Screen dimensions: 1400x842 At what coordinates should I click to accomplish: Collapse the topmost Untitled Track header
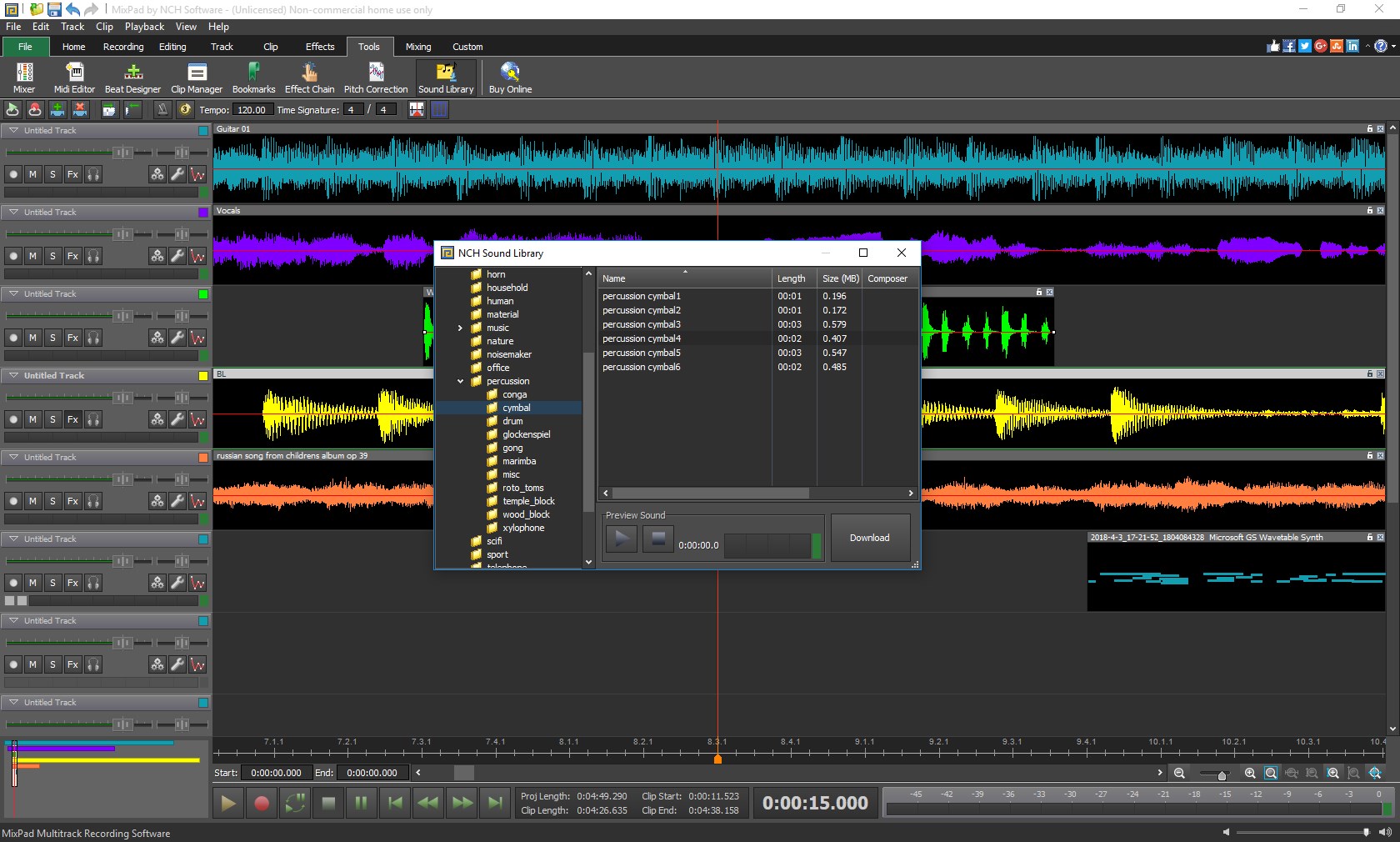pos(14,130)
